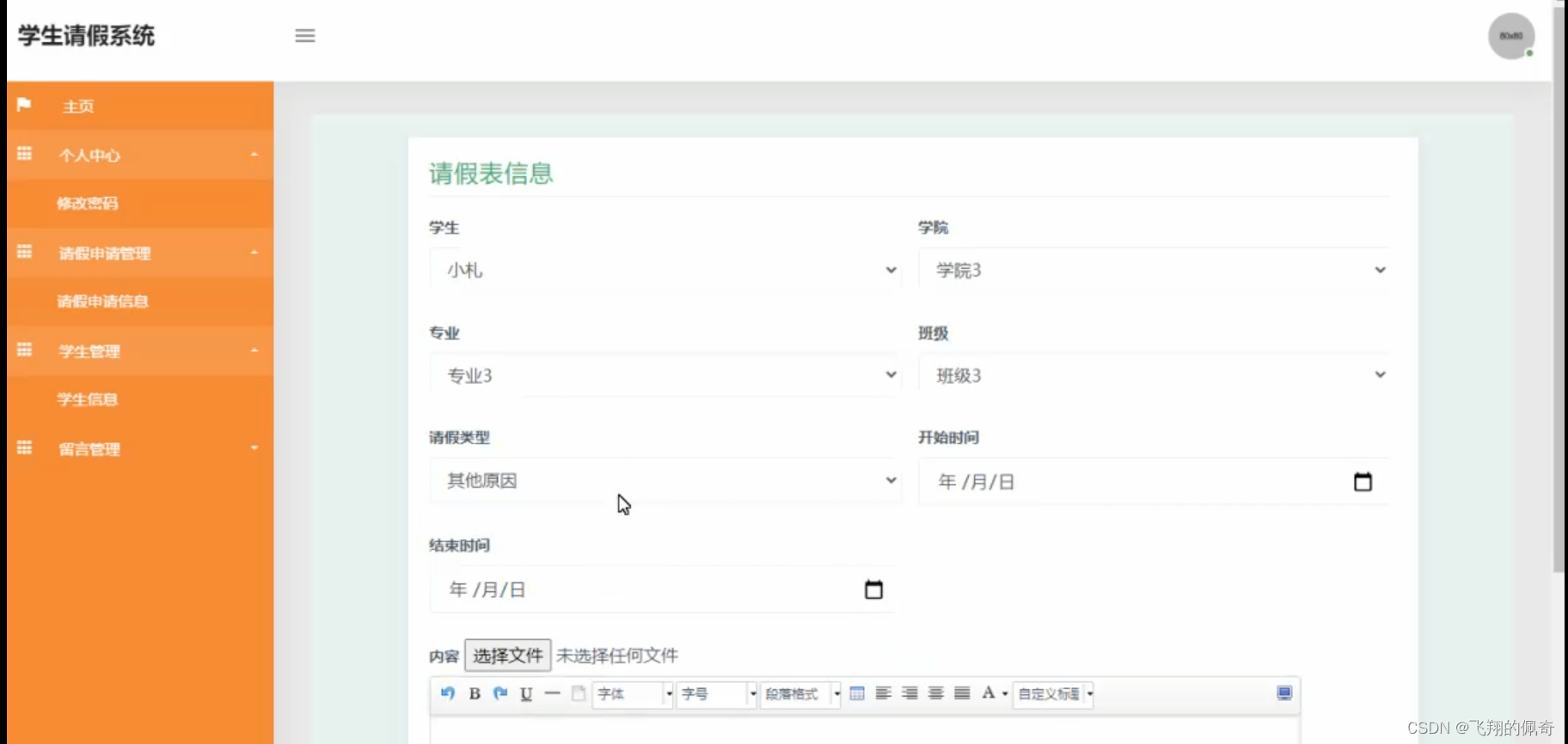Click the grid icon beside 请假申请管理
Viewport: 1568px width, 744px height.
24,252
